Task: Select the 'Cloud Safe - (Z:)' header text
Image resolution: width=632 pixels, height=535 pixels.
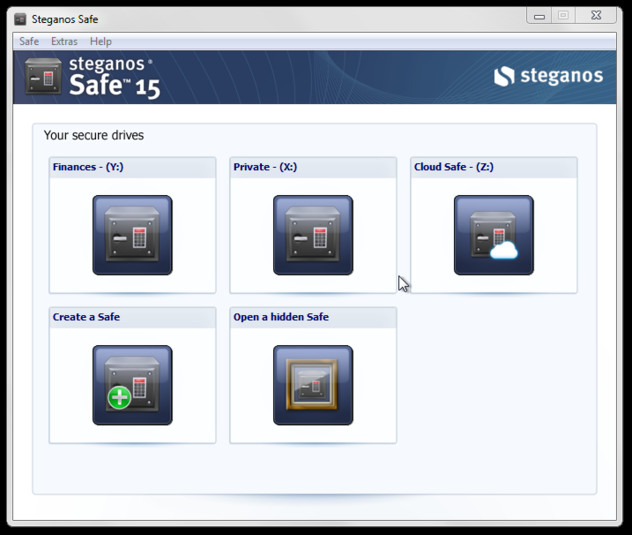Action: (x=453, y=167)
